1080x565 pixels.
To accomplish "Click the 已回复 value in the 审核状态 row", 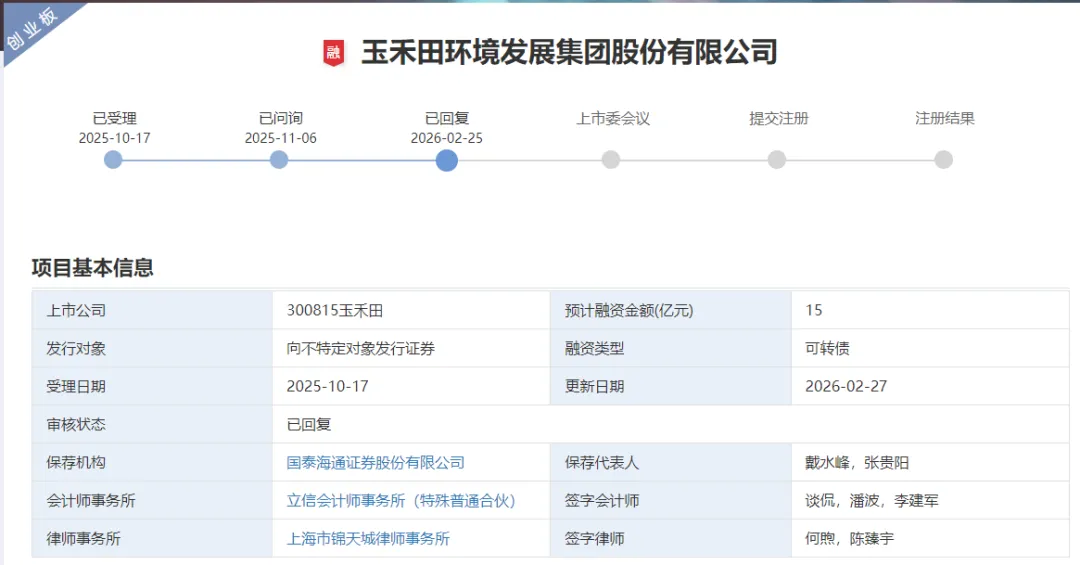I will point(309,424).
